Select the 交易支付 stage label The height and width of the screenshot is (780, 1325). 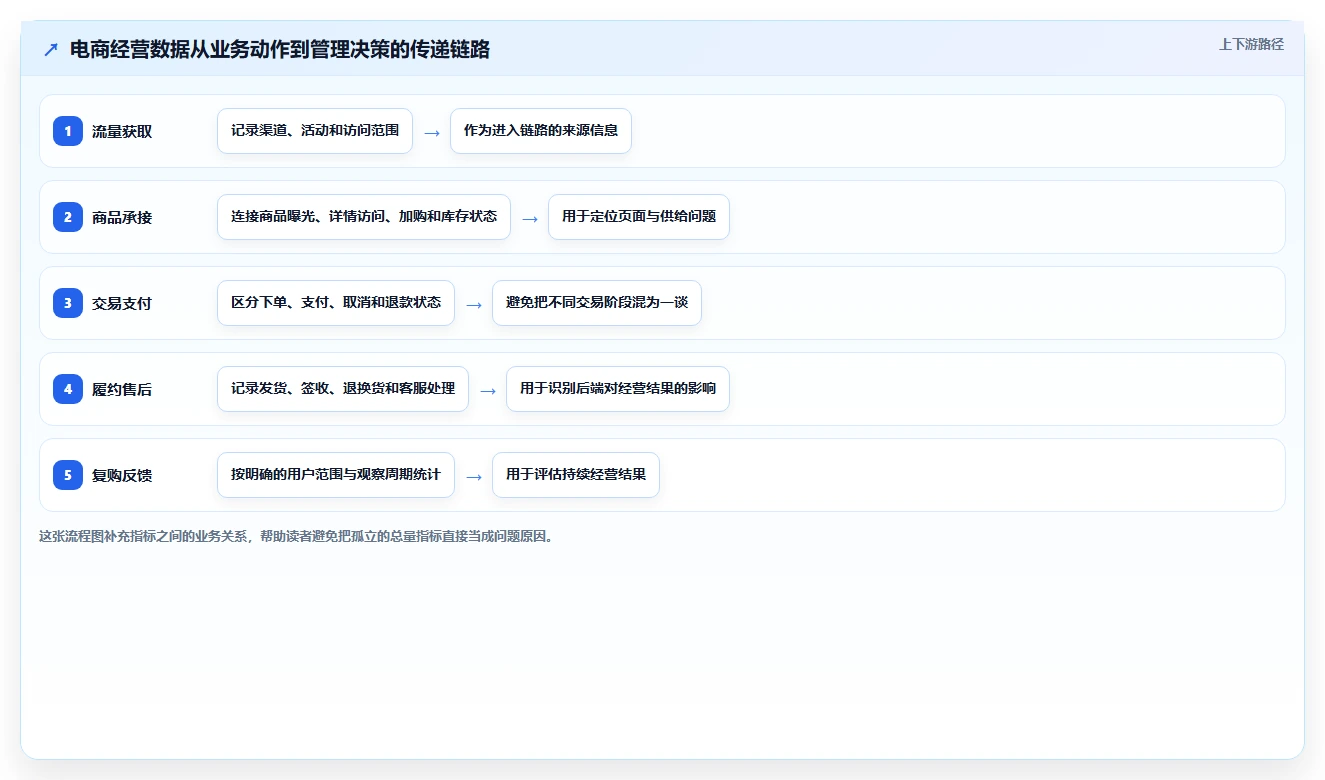(122, 303)
